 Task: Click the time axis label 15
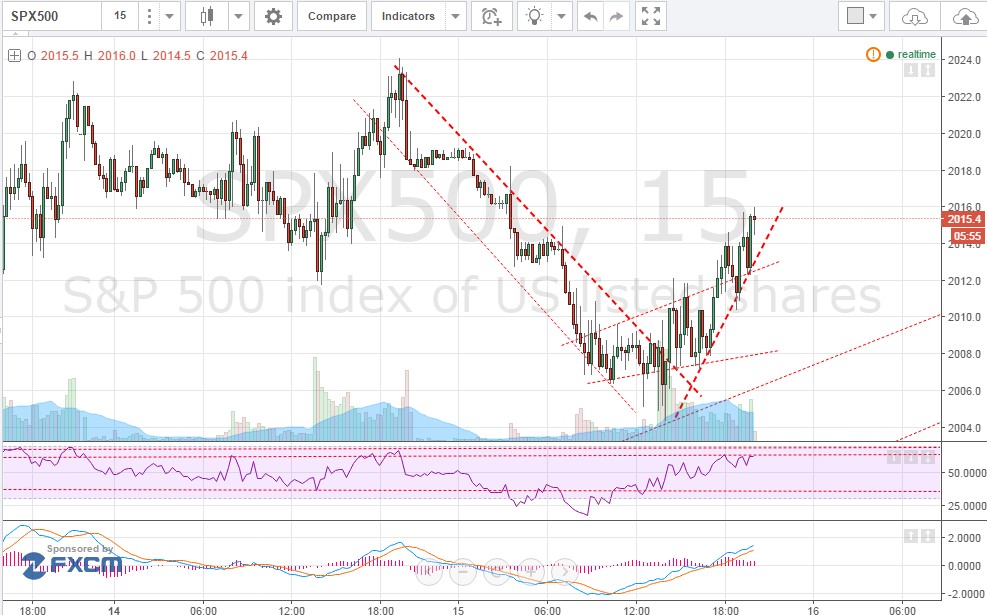(458, 610)
